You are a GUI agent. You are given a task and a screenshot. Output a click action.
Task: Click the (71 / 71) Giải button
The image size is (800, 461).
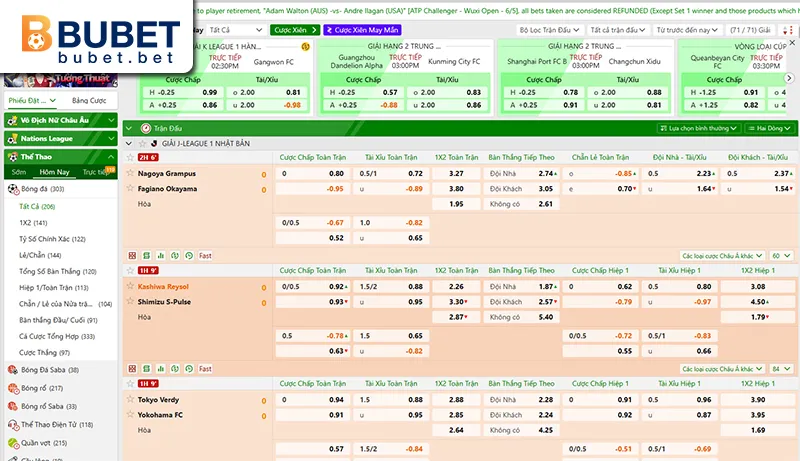click(750, 30)
